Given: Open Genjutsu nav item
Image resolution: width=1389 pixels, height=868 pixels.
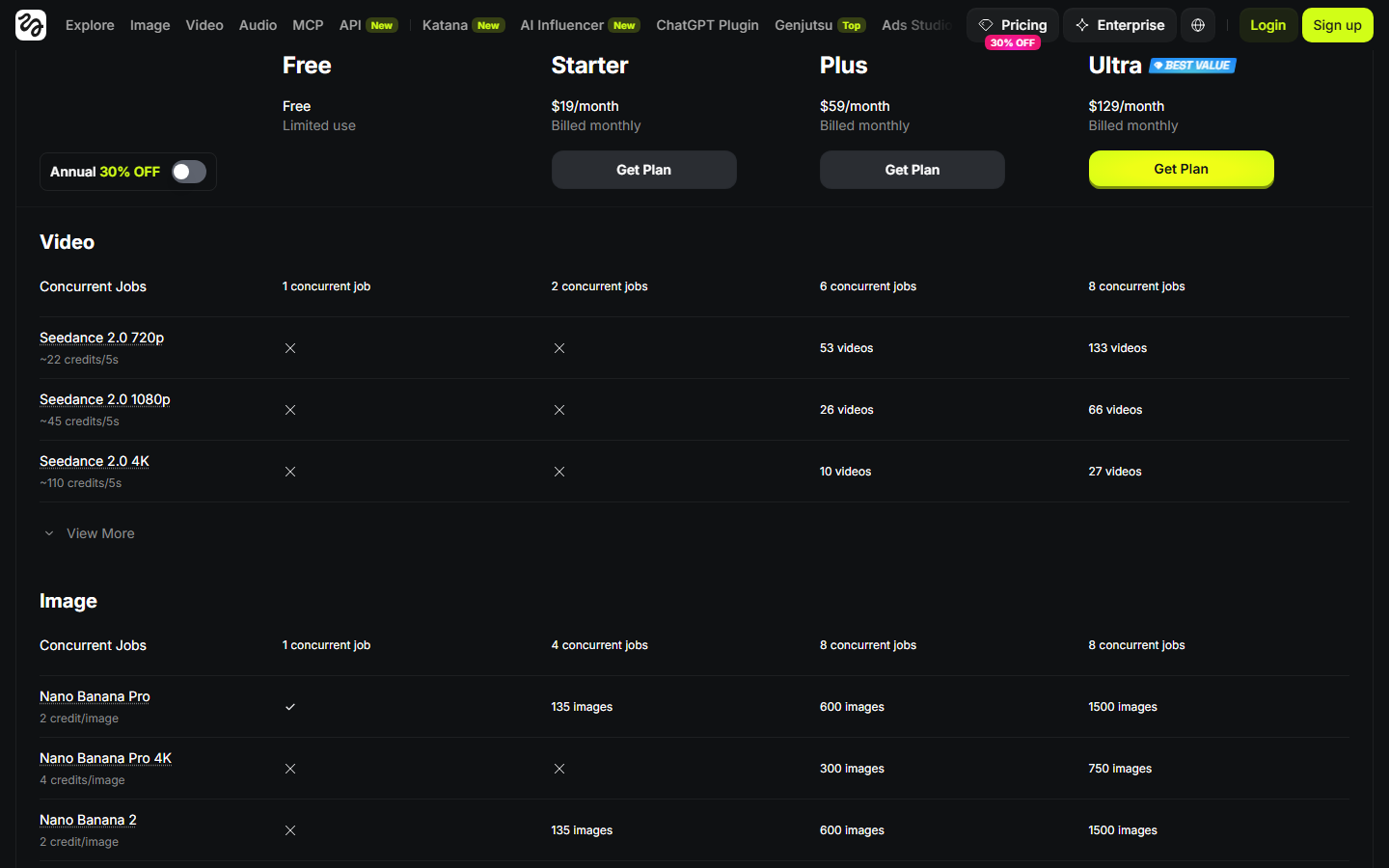Looking at the screenshot, I should click(x=820, y=25).
